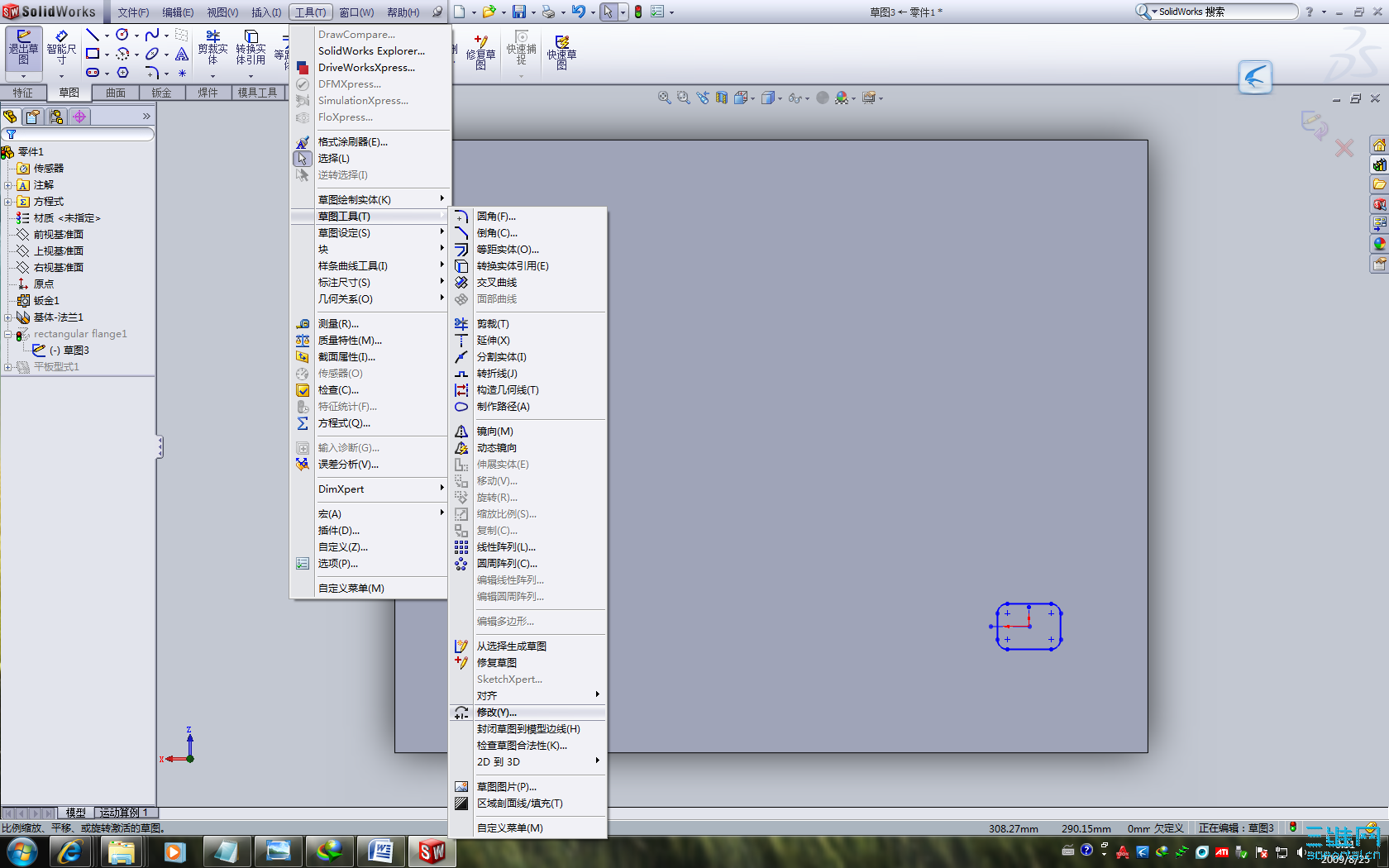Open the DimXpert submenu
The height and width of the screenshot is (868, 1389).
click(370, 489)
